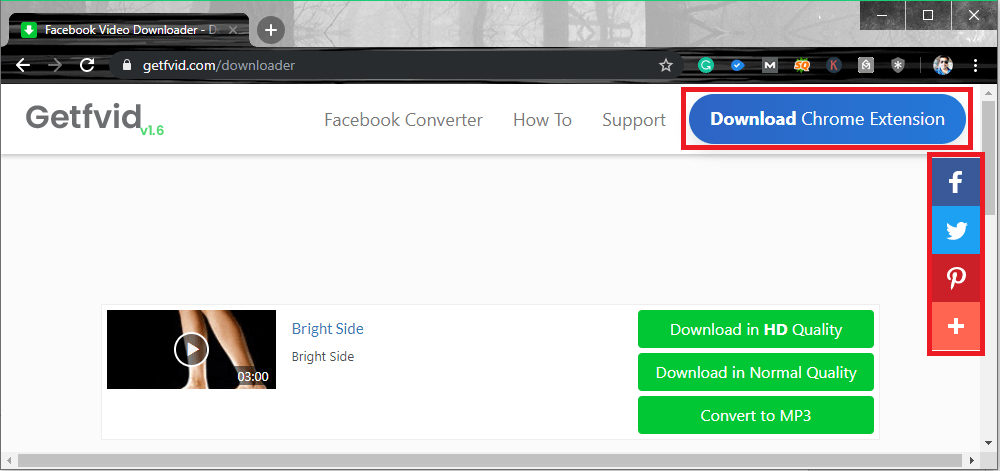Play the Bright Side video thumbnail
Image resolution: width=1000 pixels, height=471 pixels.
click(191, 349)
